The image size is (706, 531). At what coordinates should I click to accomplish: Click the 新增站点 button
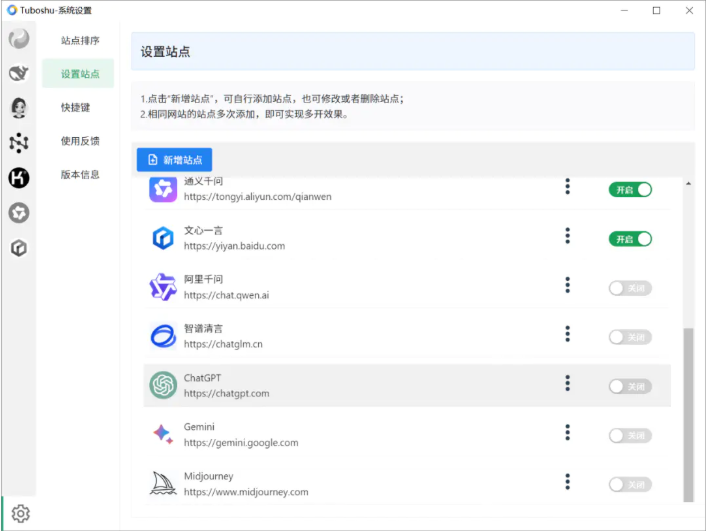pos(174,160)
